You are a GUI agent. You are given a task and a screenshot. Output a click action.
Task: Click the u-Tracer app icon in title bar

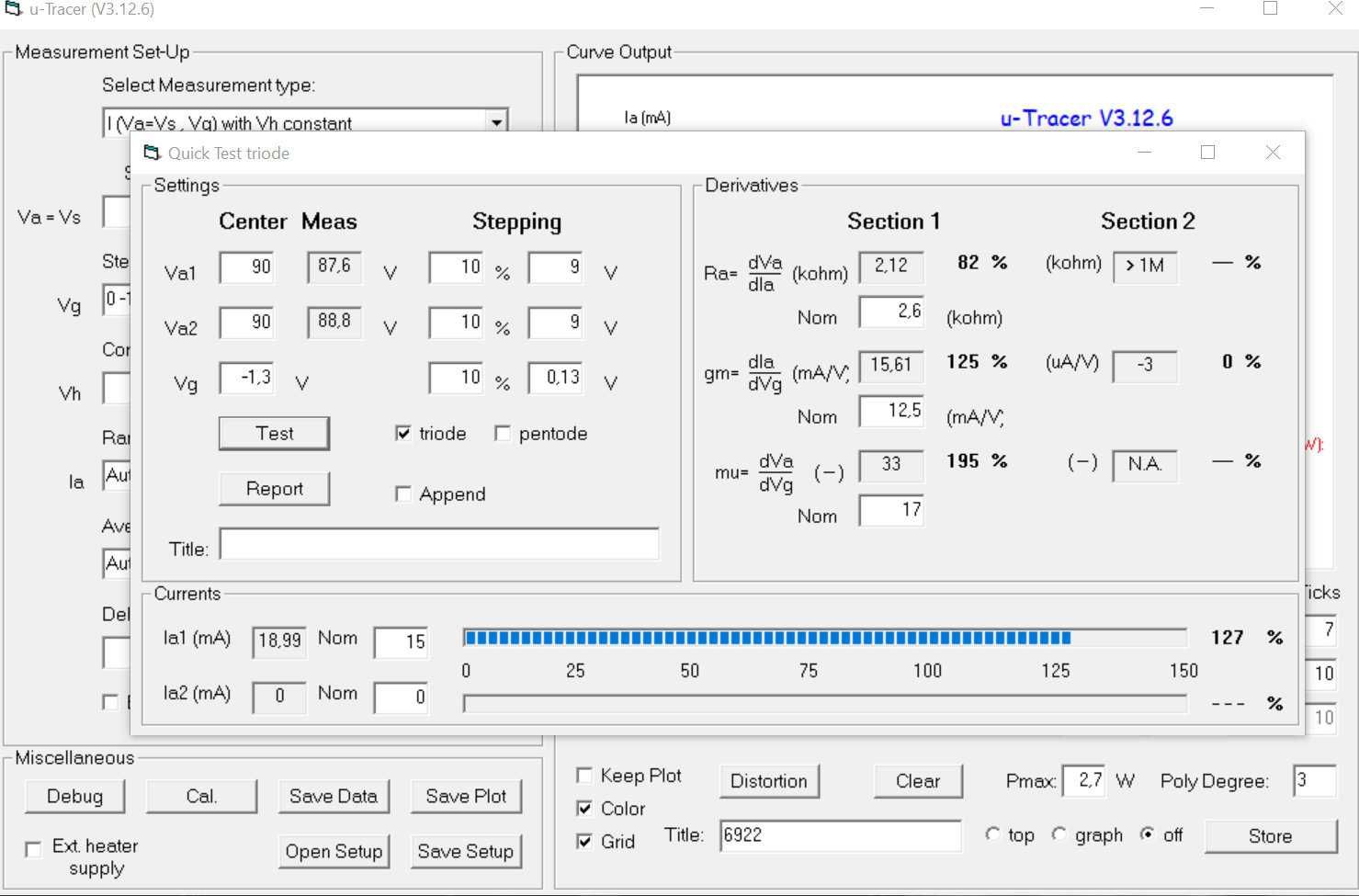point(13,9)
